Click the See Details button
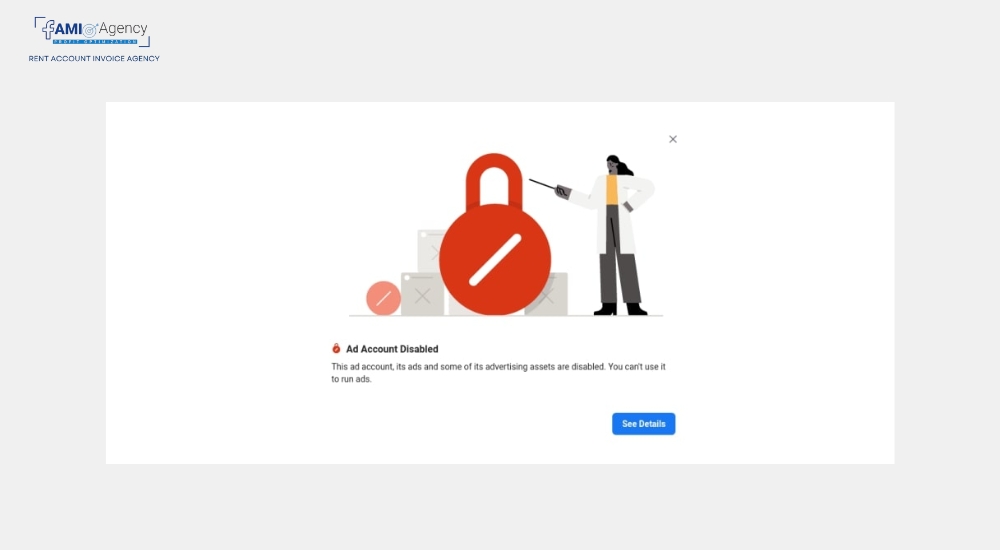 (643, 424)
